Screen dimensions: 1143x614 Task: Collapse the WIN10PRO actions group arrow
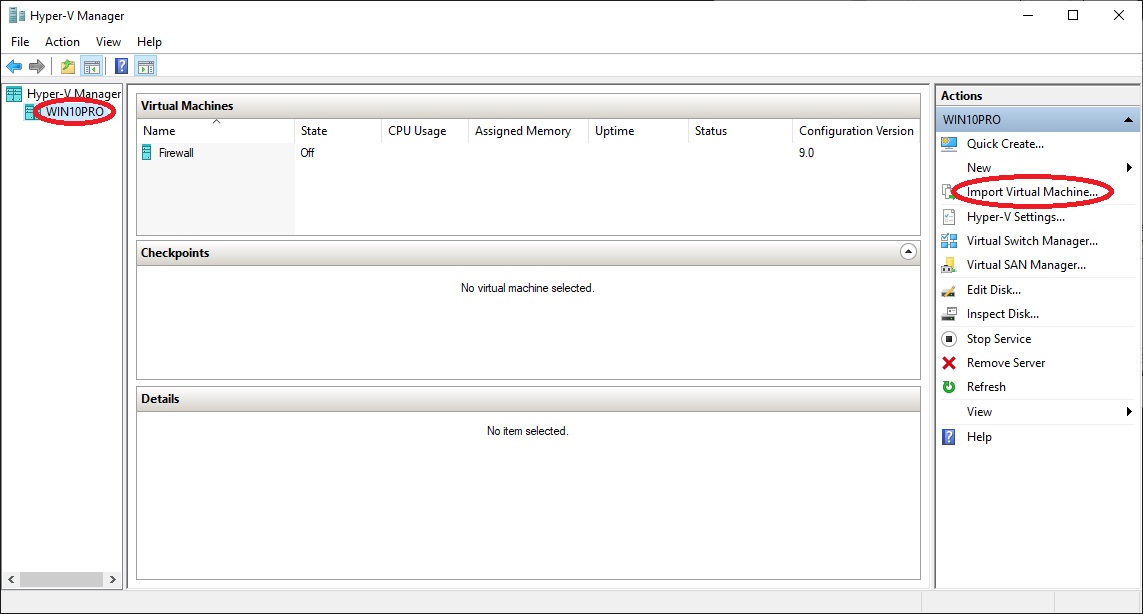coord(1128,120)
